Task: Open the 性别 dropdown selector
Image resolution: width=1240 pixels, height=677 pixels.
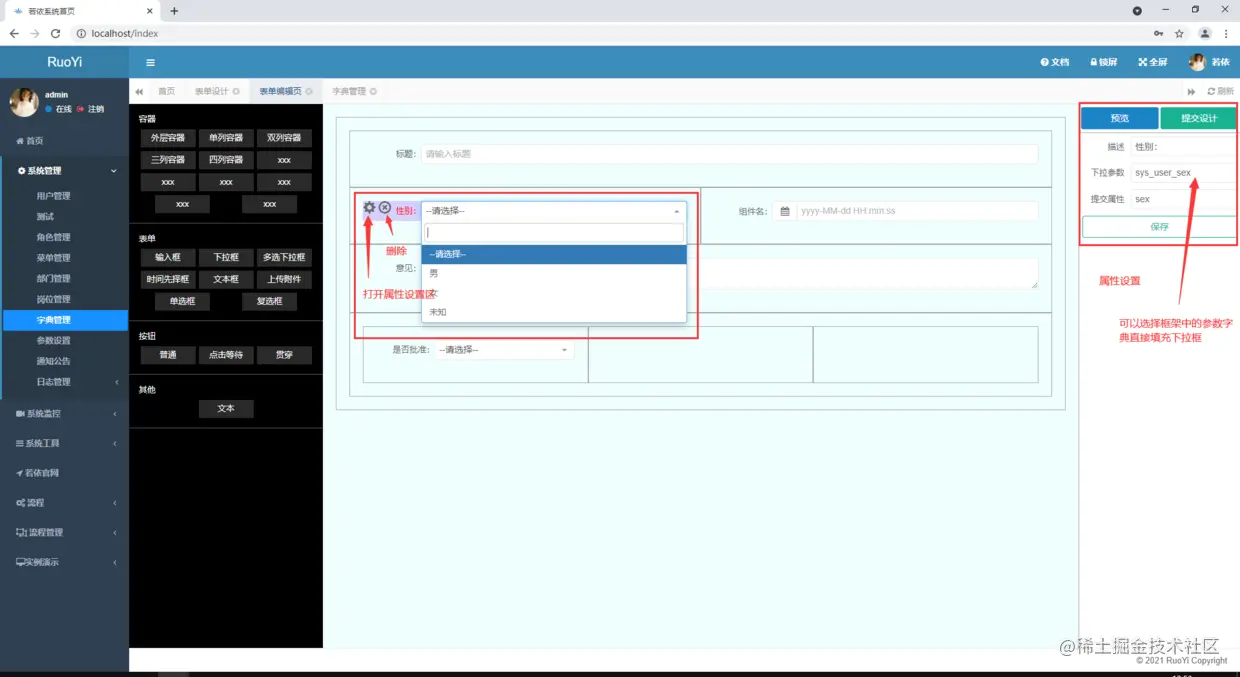Action: 554,211
